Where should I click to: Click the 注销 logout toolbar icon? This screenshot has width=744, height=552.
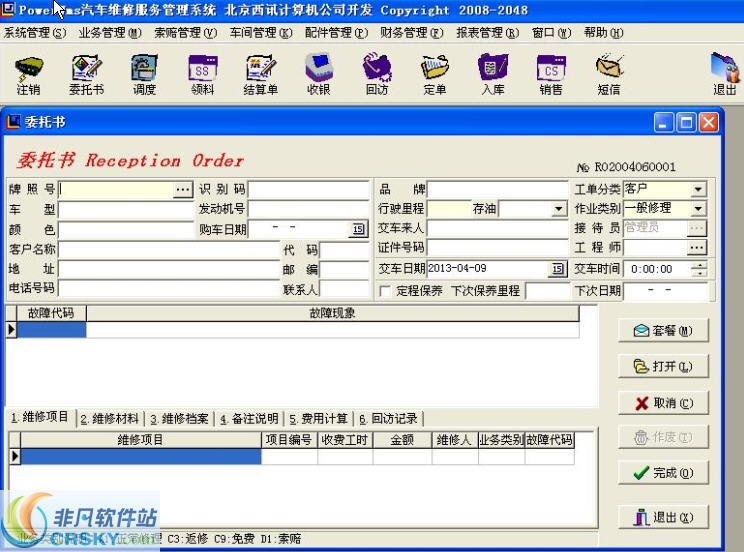(28, 75)
